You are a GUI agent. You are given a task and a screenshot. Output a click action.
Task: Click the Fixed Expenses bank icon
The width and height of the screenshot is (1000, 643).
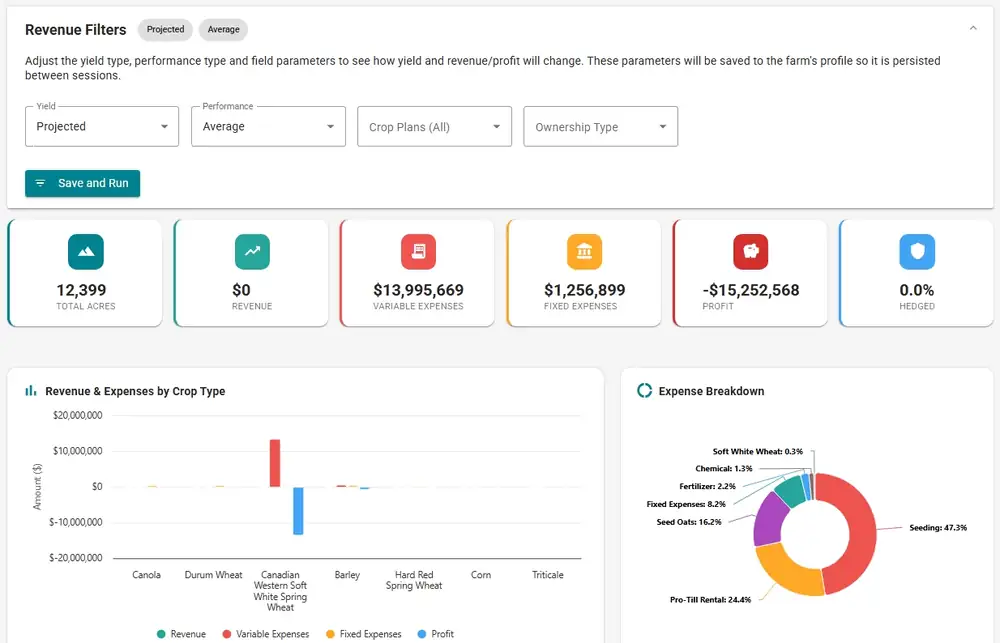(584, 251)
